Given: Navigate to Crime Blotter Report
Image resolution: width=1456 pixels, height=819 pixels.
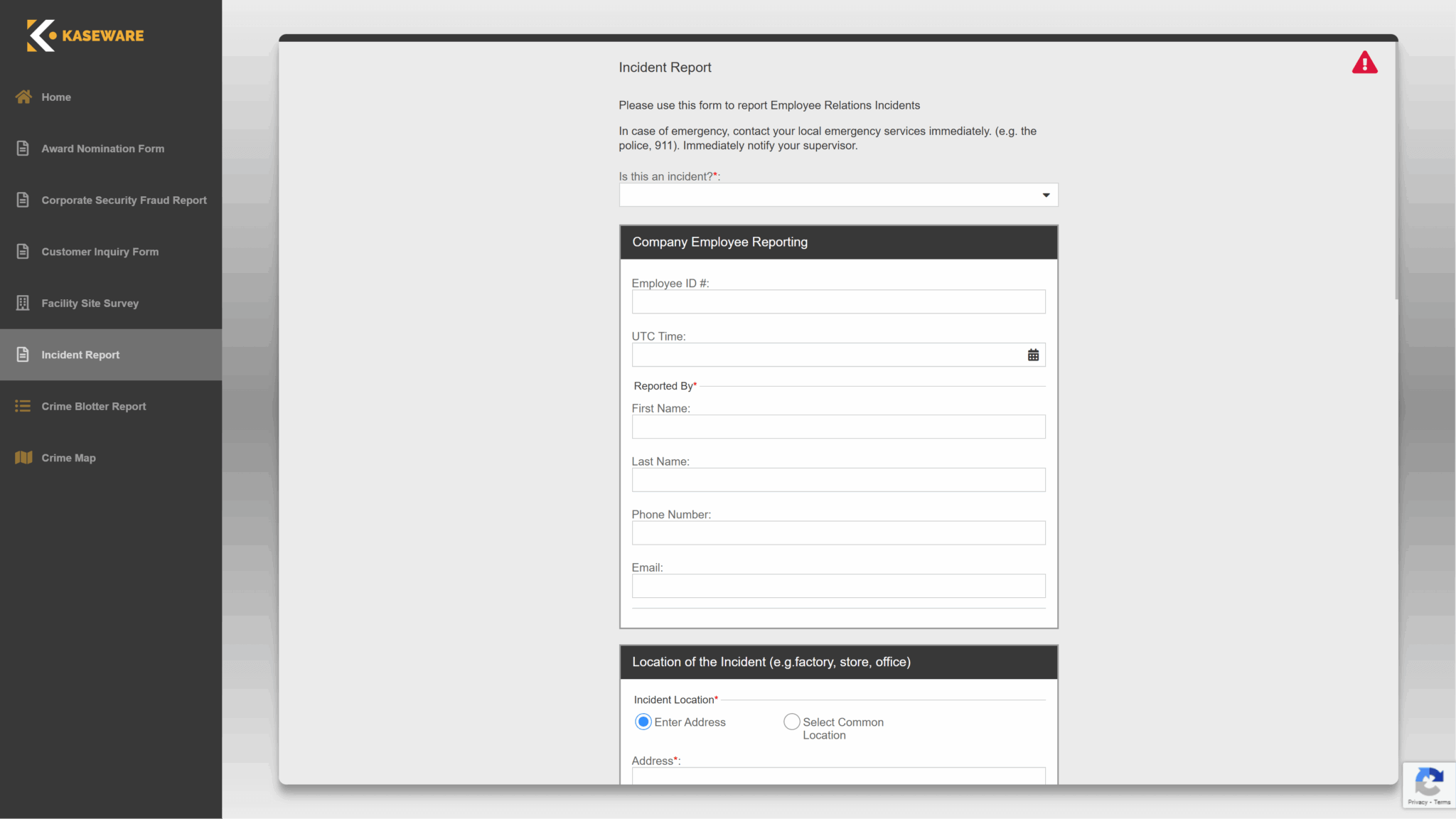Looking at the screenshot, I should point(94,406).
